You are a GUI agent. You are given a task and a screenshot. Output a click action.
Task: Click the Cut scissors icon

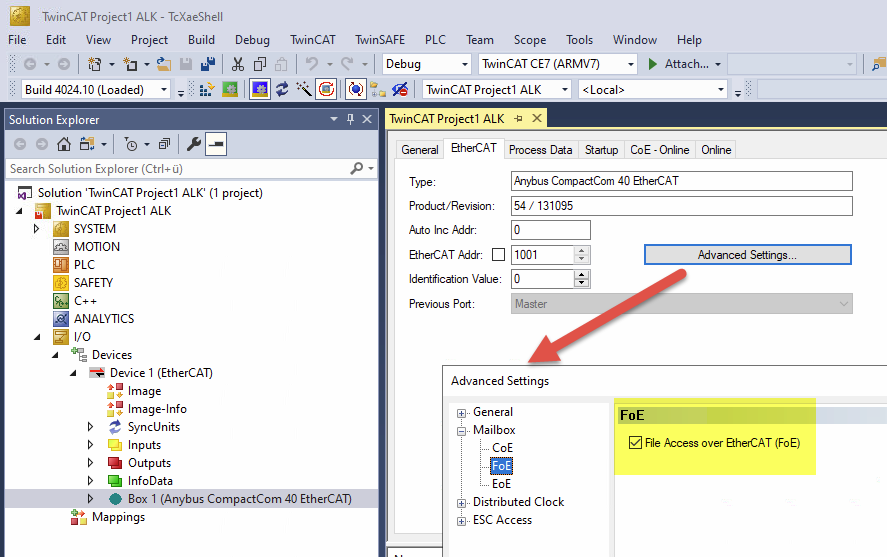pos(238,64)
